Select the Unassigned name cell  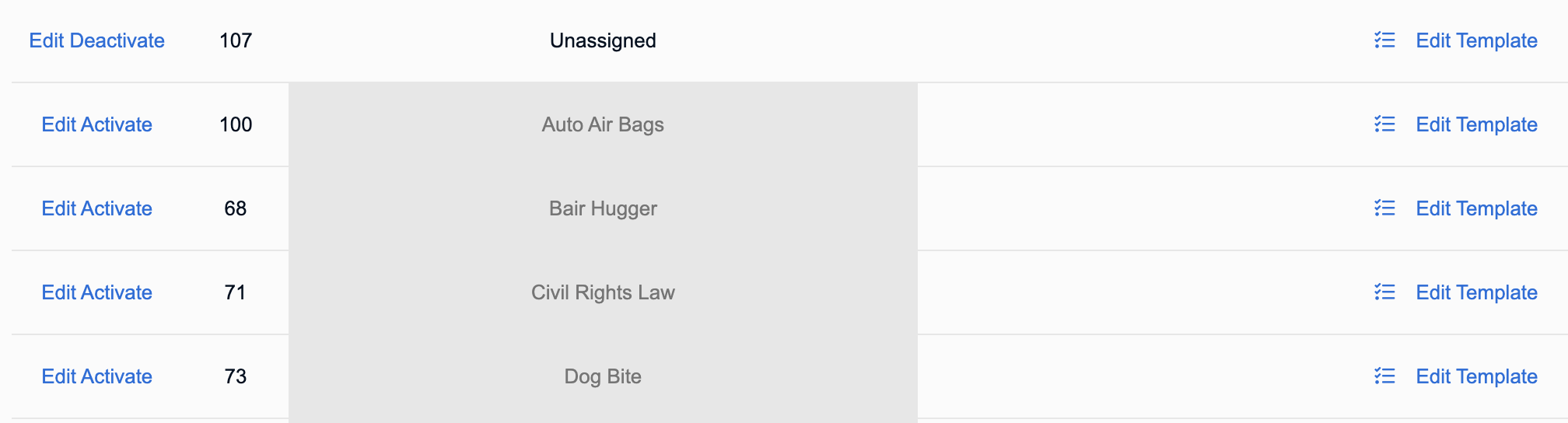point(603,40)
